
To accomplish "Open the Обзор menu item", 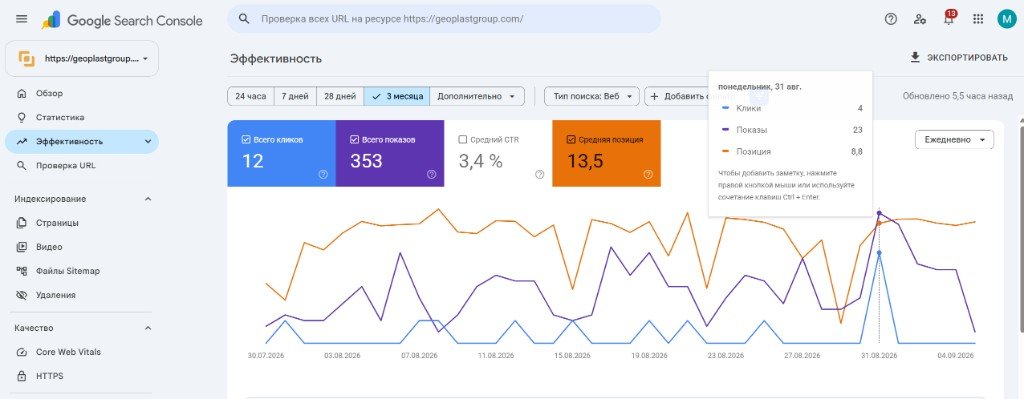I will (82, 93).
